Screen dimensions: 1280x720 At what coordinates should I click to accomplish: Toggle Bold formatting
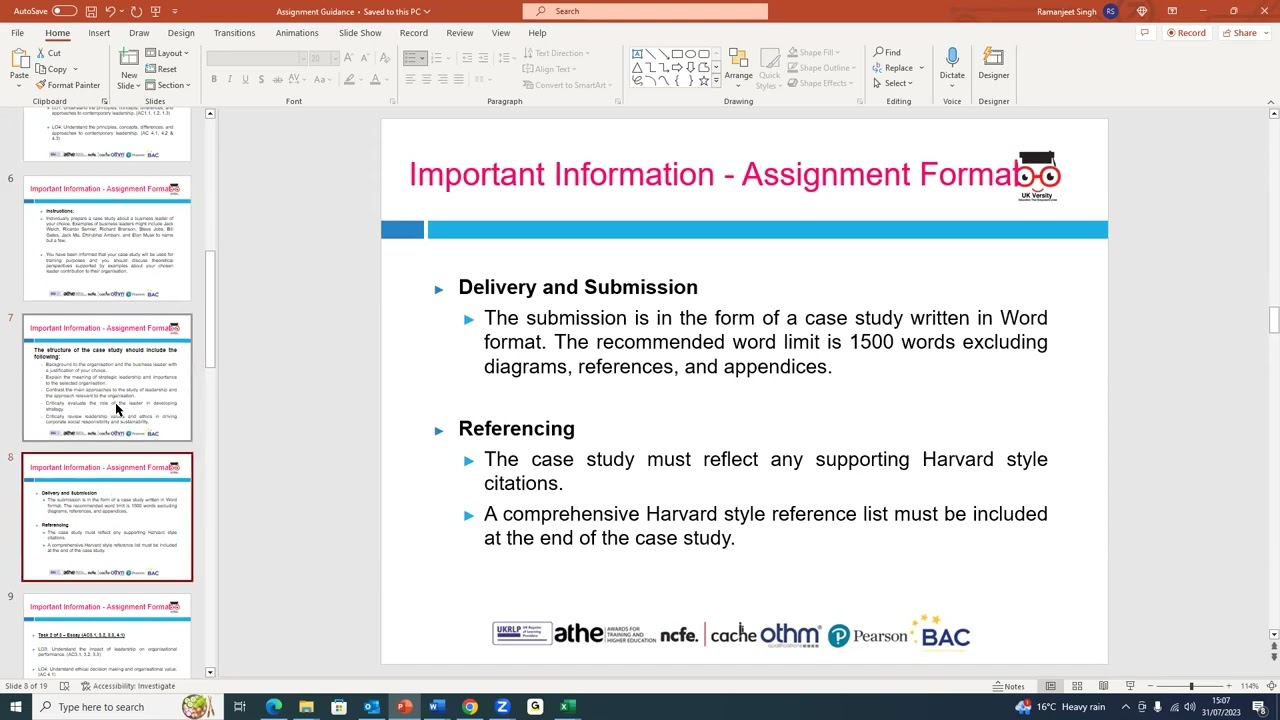tap(214, 80)
